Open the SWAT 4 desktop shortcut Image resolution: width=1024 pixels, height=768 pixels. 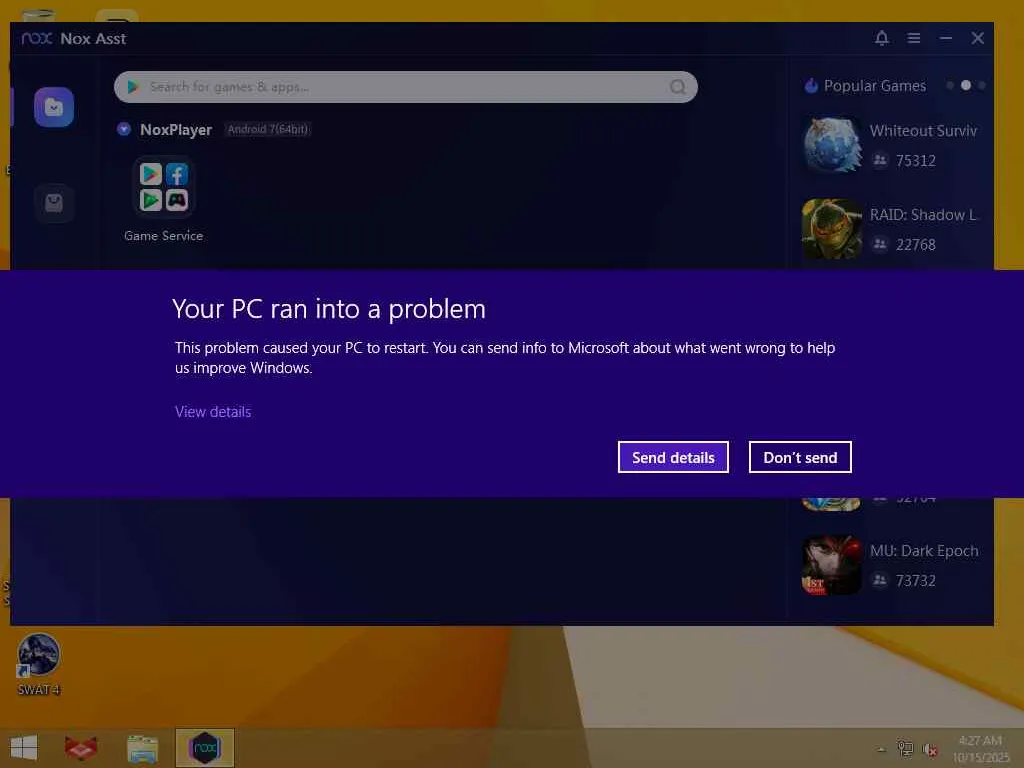click(x=39, y=664)
